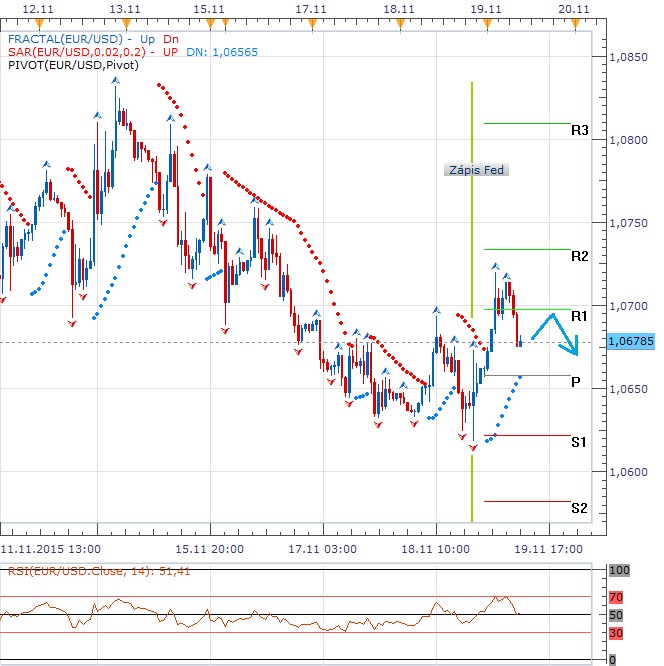
Task: Click the green vertical Fed event line
Action: (x=471, y=300)
